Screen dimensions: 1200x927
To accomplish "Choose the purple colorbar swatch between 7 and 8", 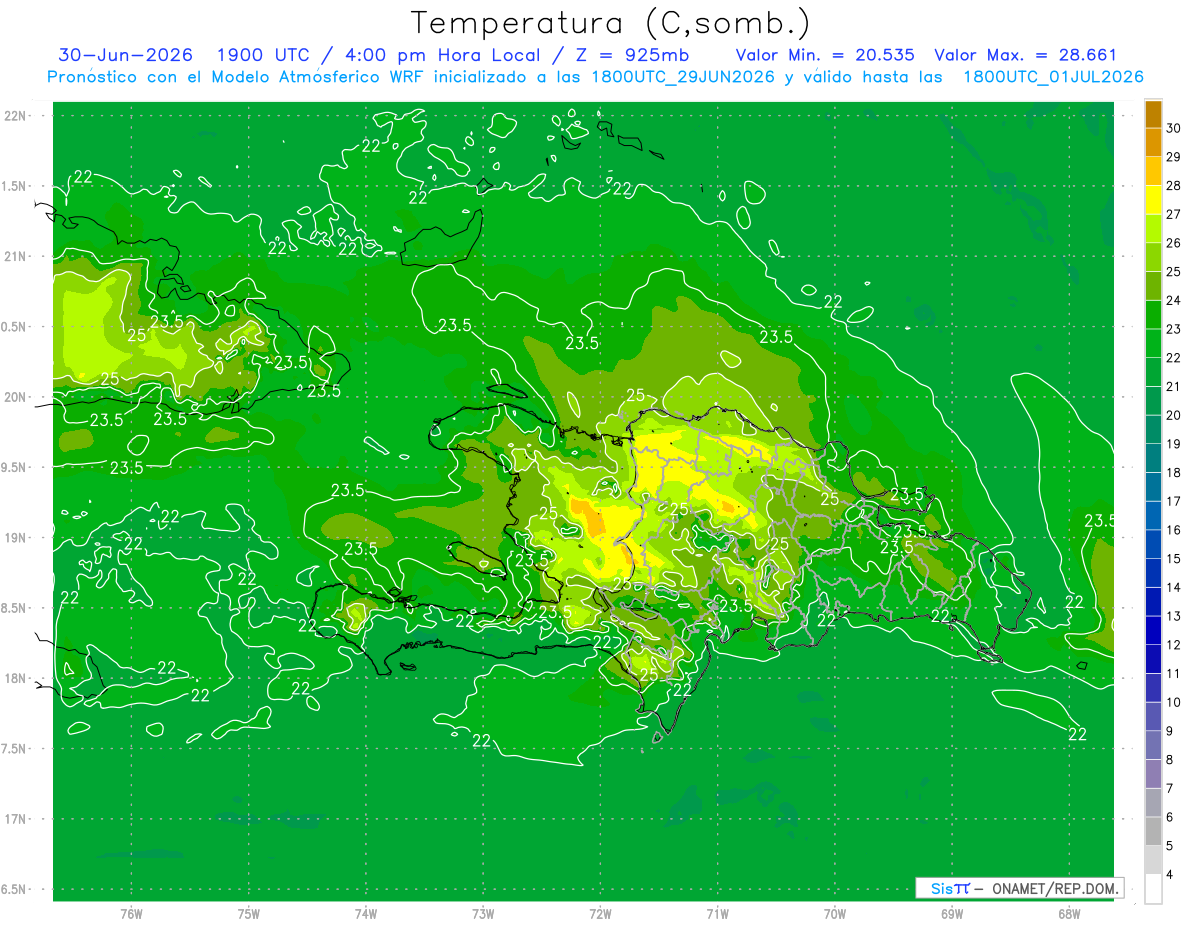I will click(1153, 774).
